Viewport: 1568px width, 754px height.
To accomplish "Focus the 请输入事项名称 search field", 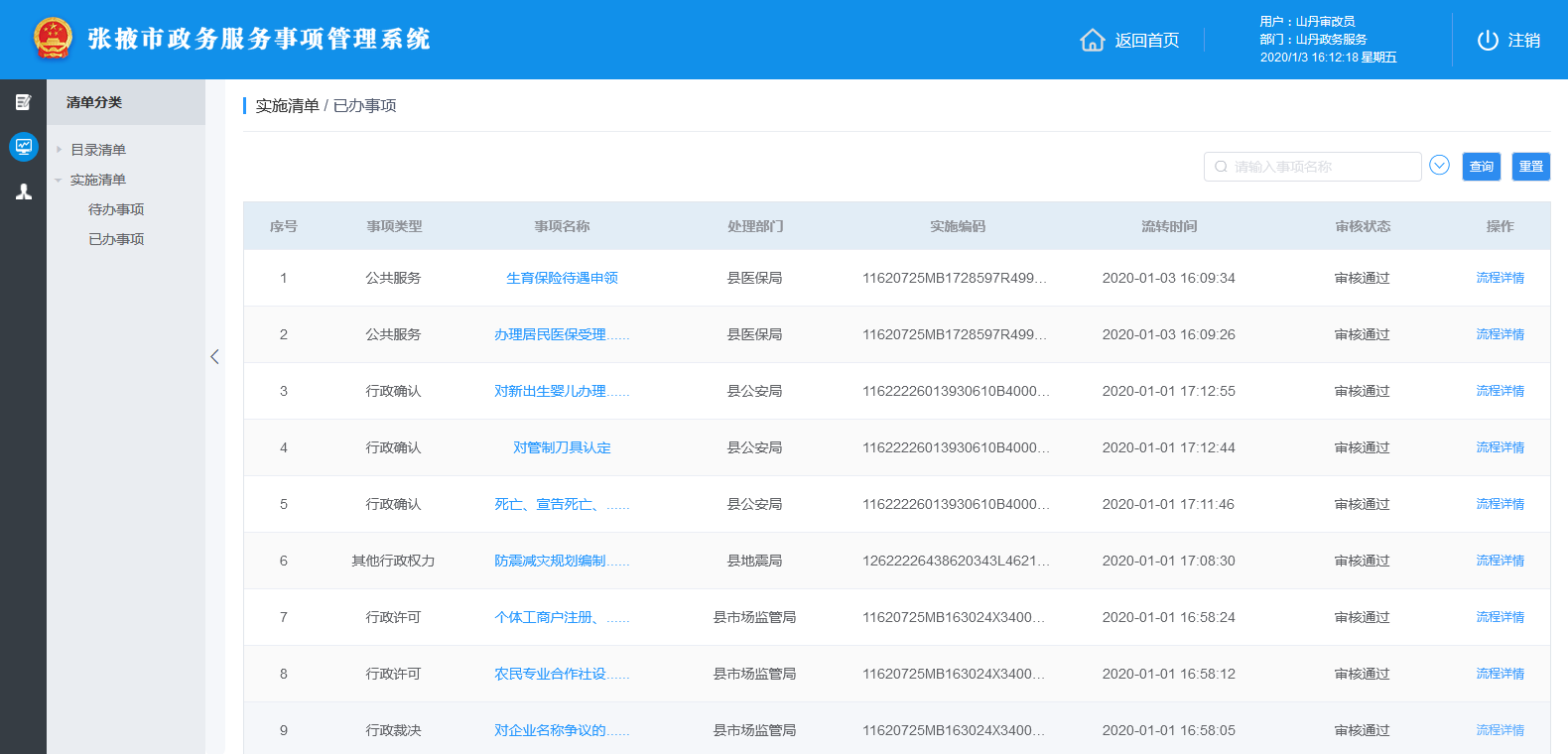I will tap(1313, 167).
